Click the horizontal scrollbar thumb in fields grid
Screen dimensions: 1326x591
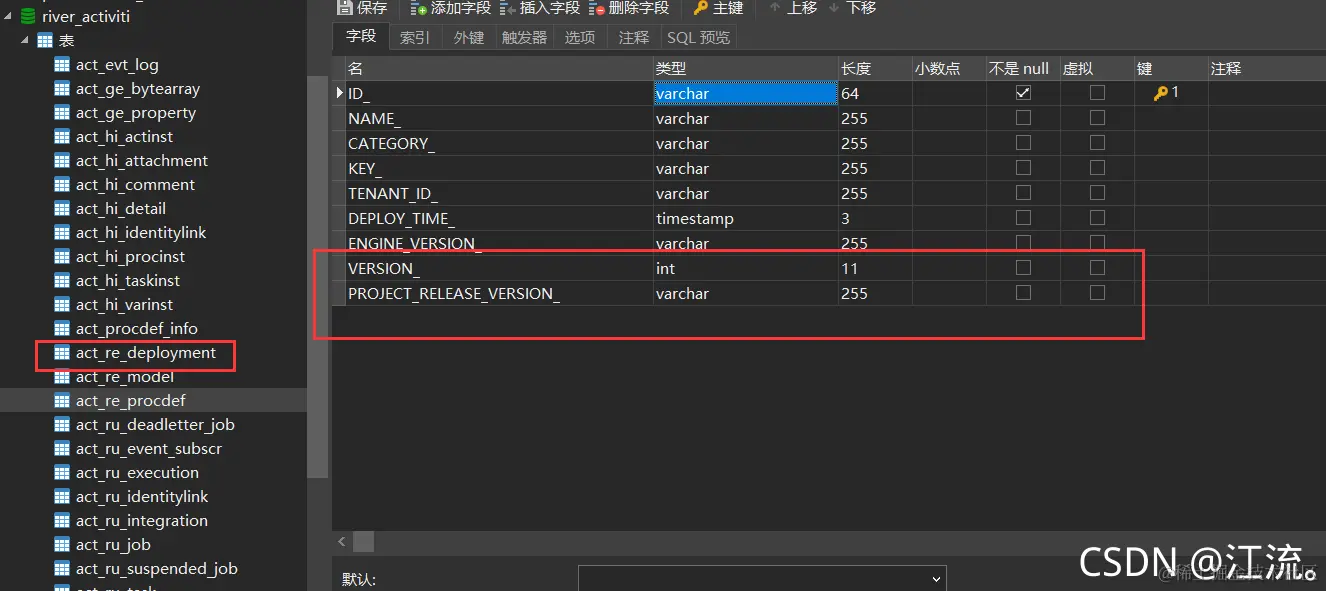(364, 541)
